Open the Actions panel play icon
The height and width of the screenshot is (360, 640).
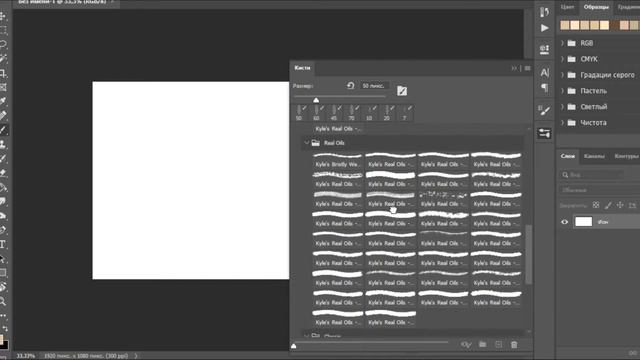click(x=544, y=28)
